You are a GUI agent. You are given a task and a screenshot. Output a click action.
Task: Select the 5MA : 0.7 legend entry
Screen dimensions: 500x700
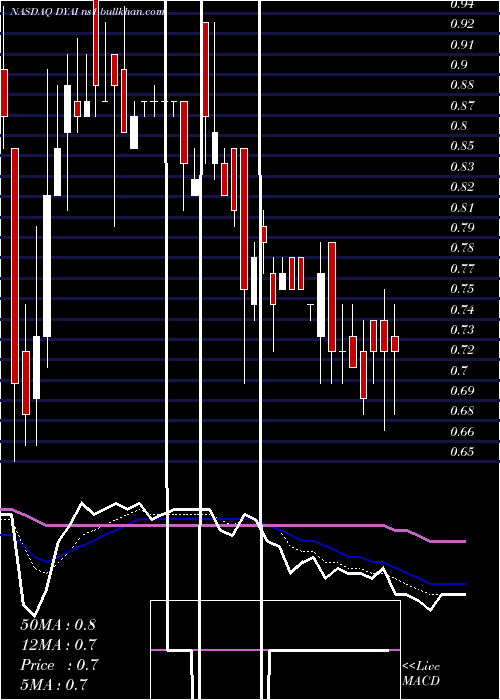pyautogui.click(x=54, y=685)
